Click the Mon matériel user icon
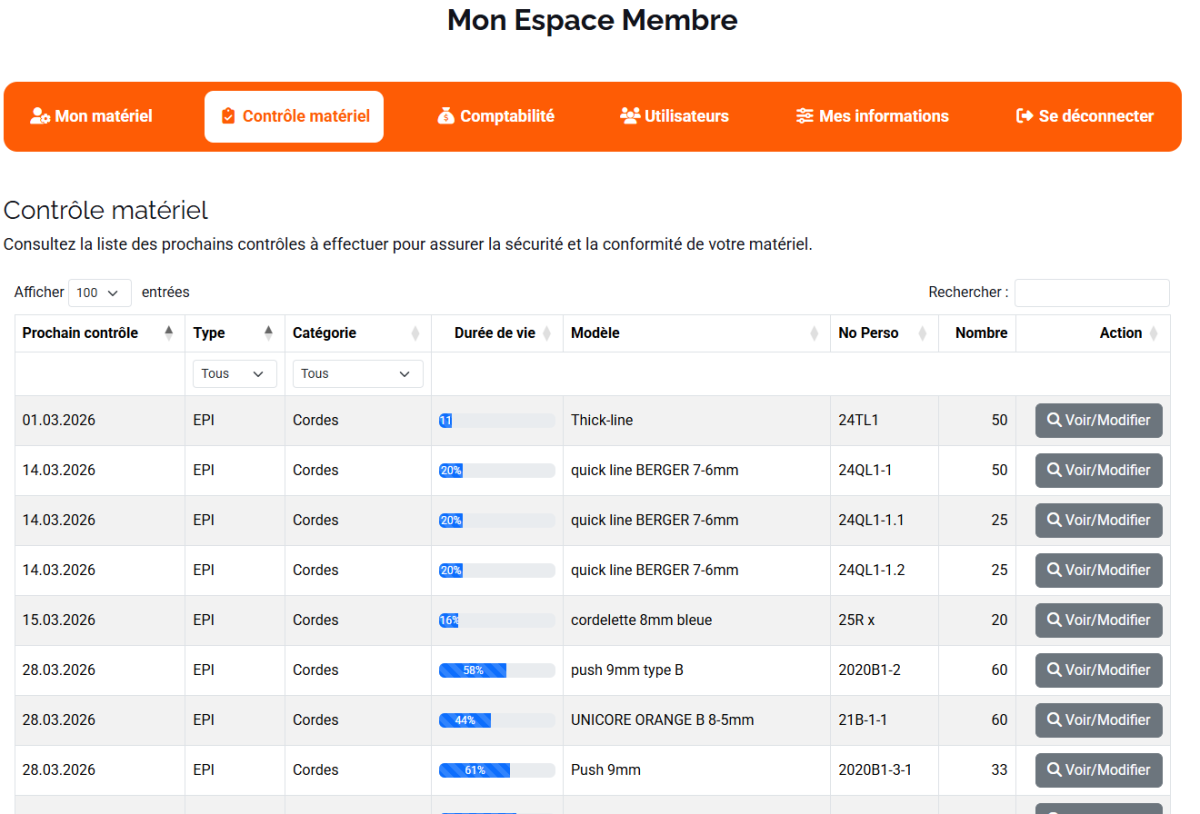Viewport: 1200px width, 814px height. [40, 116]
